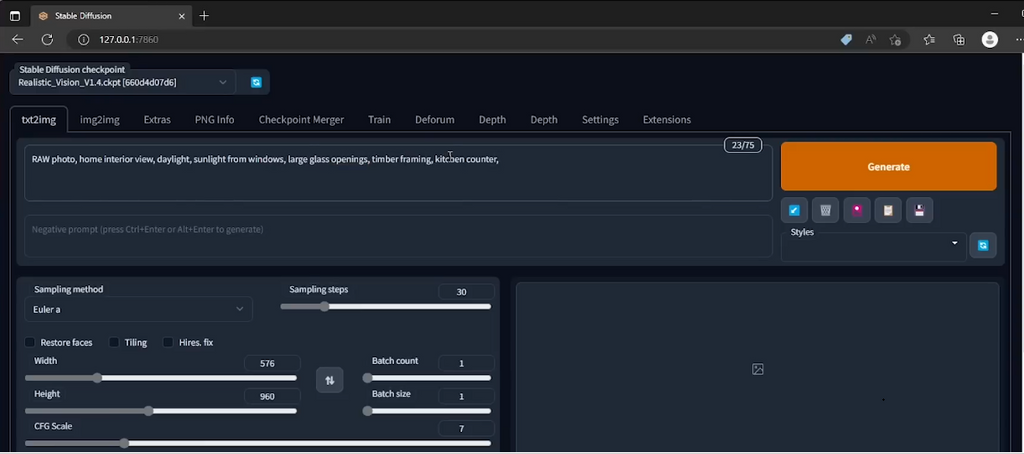Click the Sampling steps value 30
This screenshot has height=454, width=1024.
click(x=466, y=292)
